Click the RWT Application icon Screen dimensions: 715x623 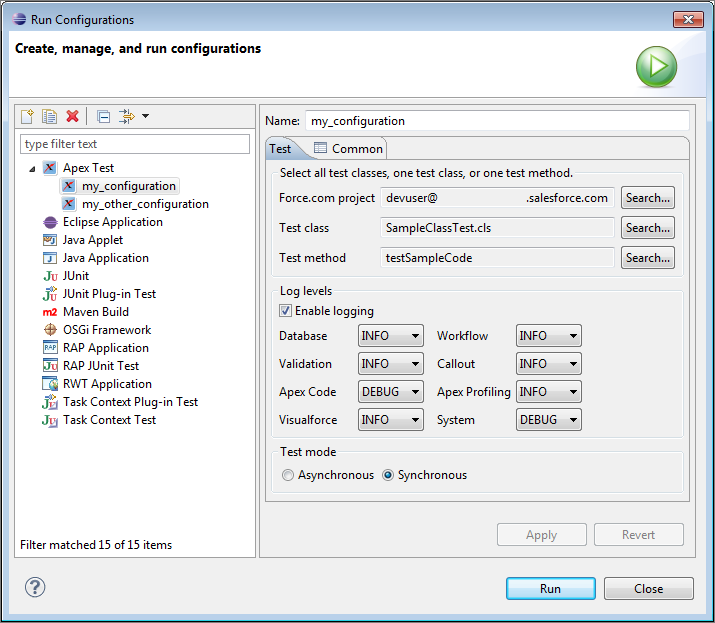pyautogui.click(x=50, y=384)
